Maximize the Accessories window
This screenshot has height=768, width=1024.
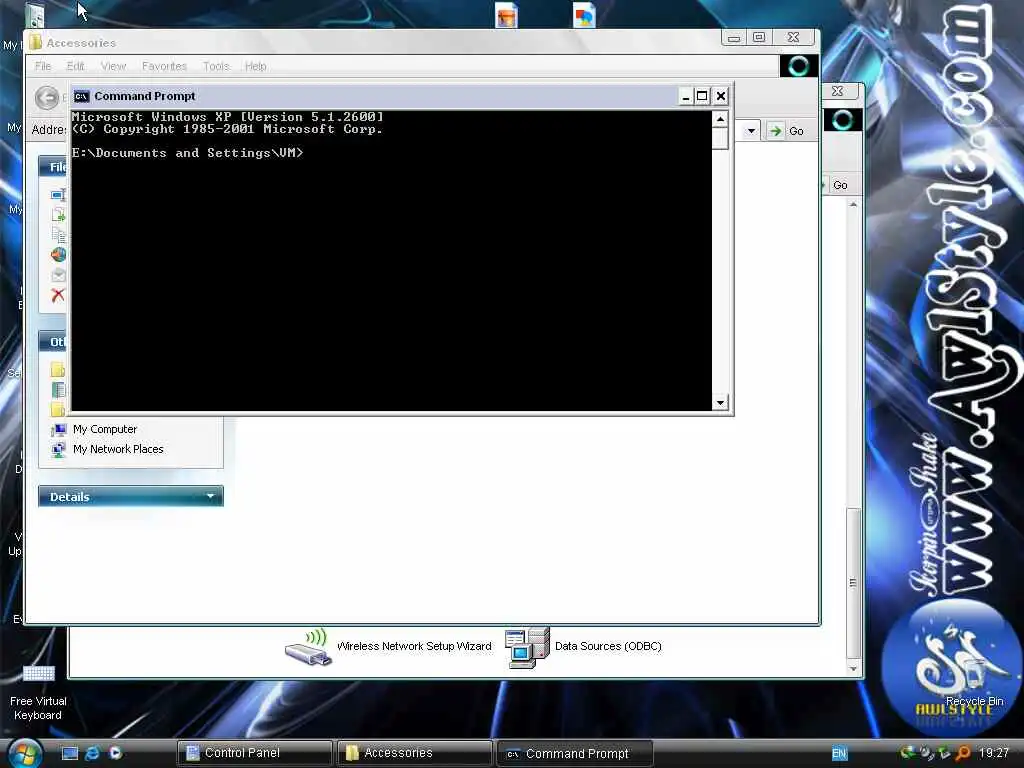click(759, 38)
